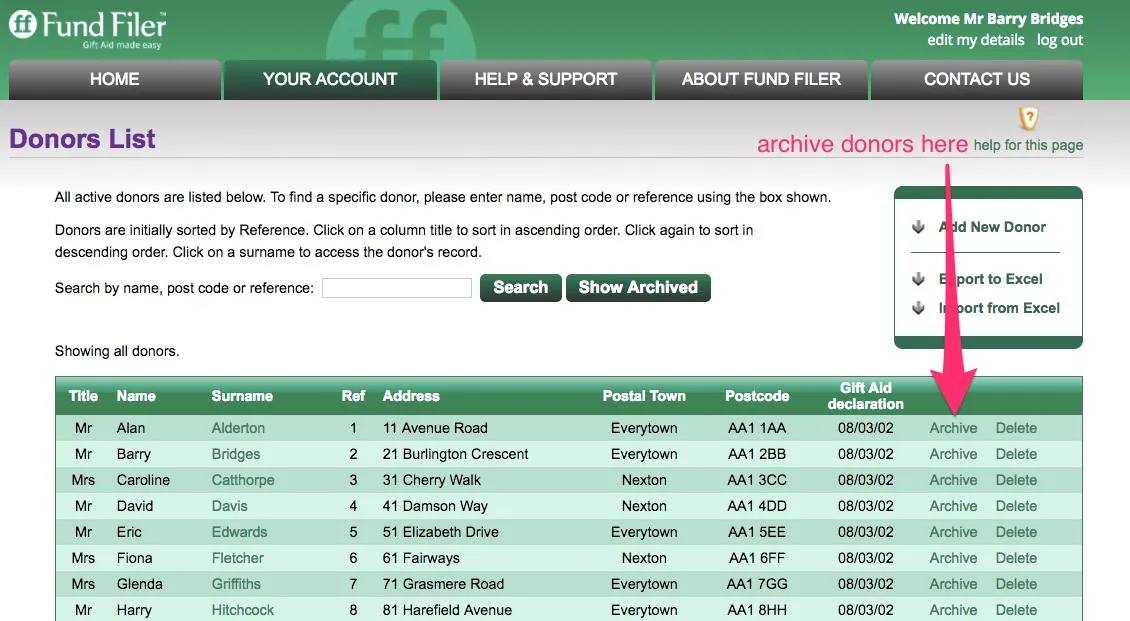Screen dimensions: 1130x621
Task: Click postcode 'AA1 7GG'
Action: (757, 584)
